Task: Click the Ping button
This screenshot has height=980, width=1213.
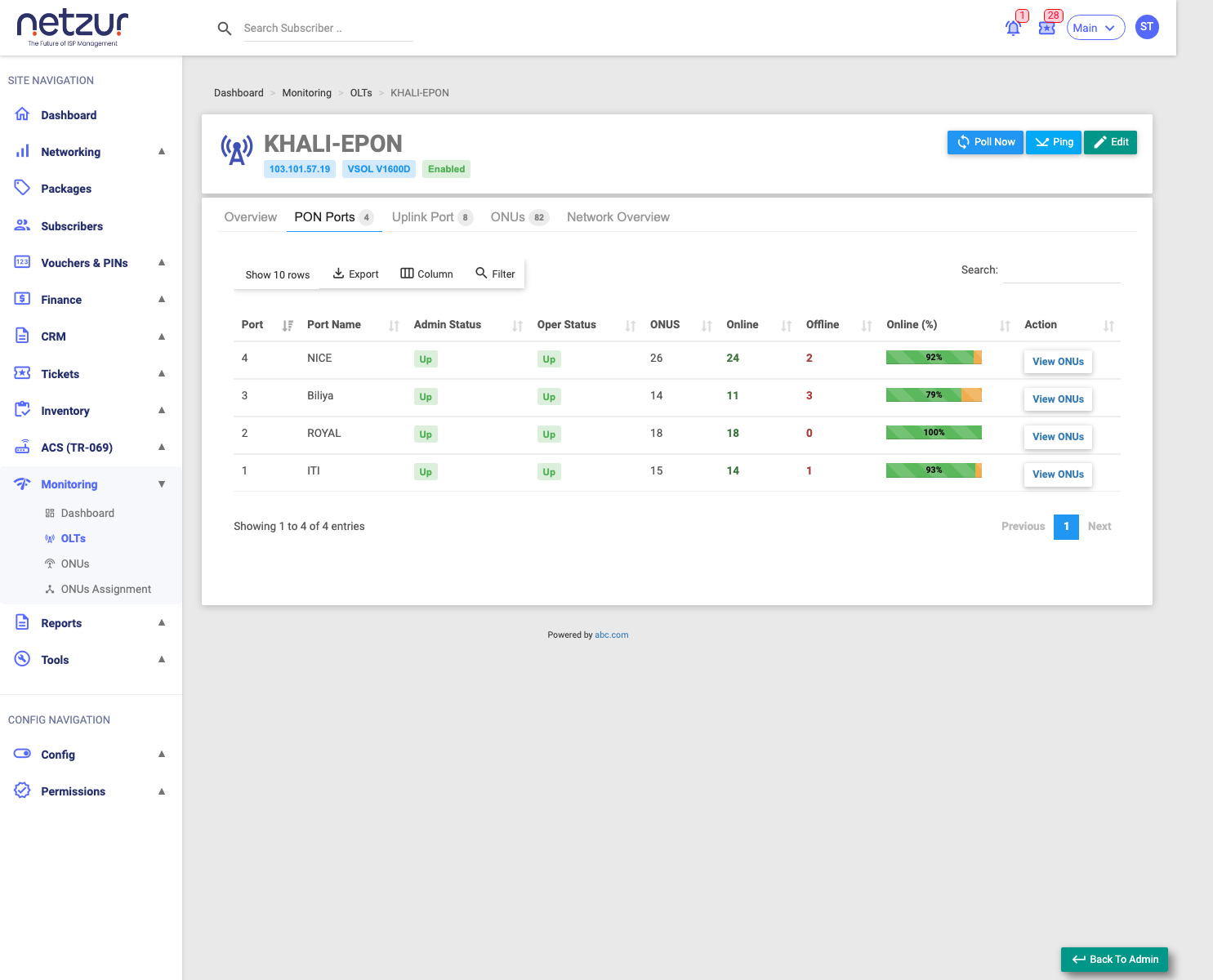Action: pos(1054,142)
